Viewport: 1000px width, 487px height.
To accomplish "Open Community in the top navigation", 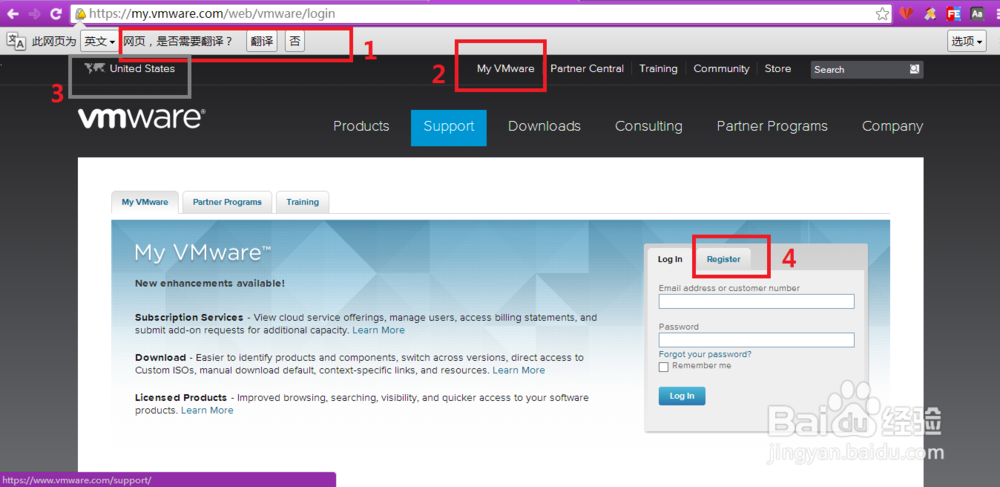I will click(x=721, y=68).
